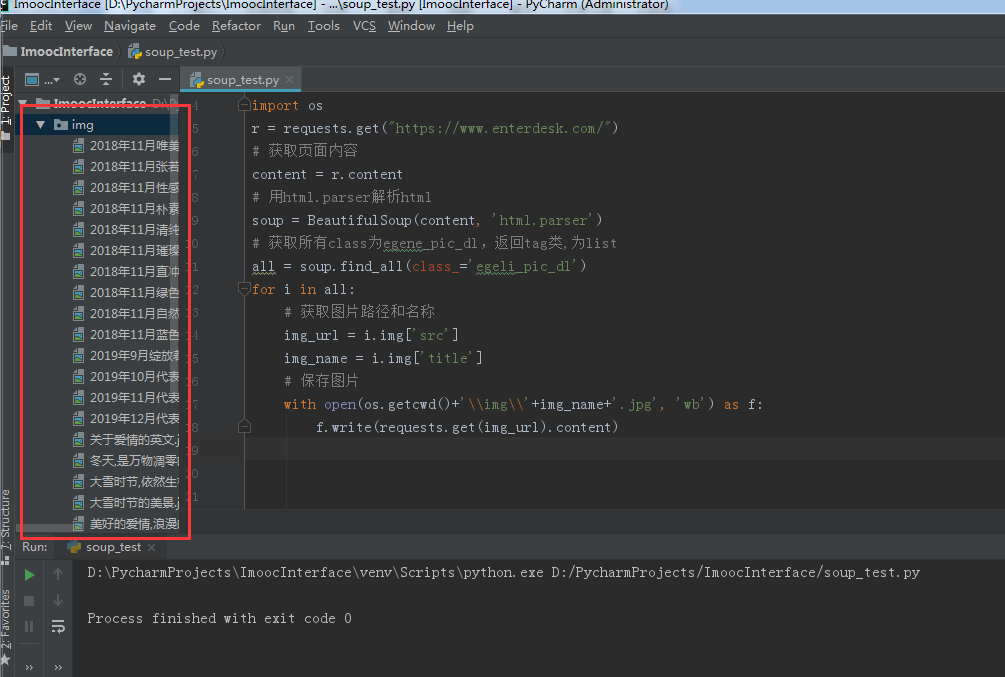Open the Navigate menu
The width and height of the screenshot is (1005, 677).
(x=130, y=26)
